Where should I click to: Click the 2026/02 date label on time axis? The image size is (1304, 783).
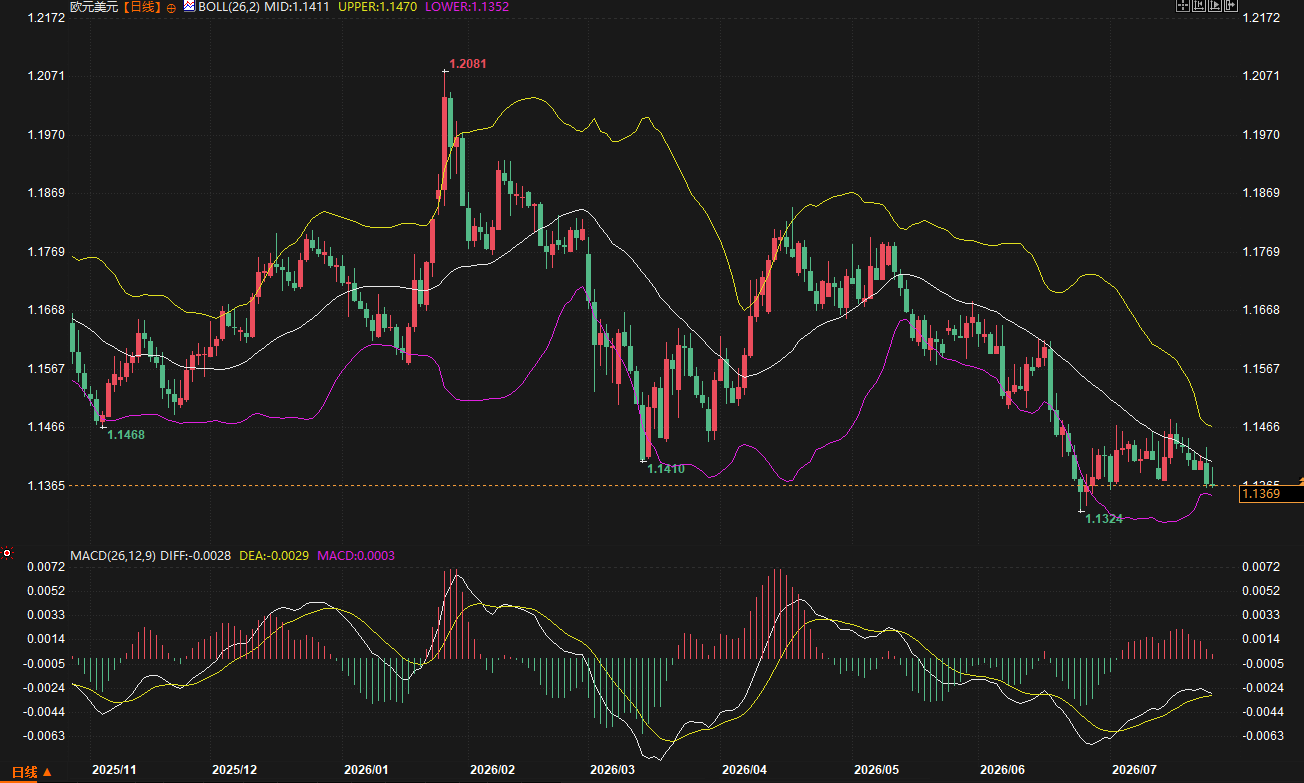492,770
